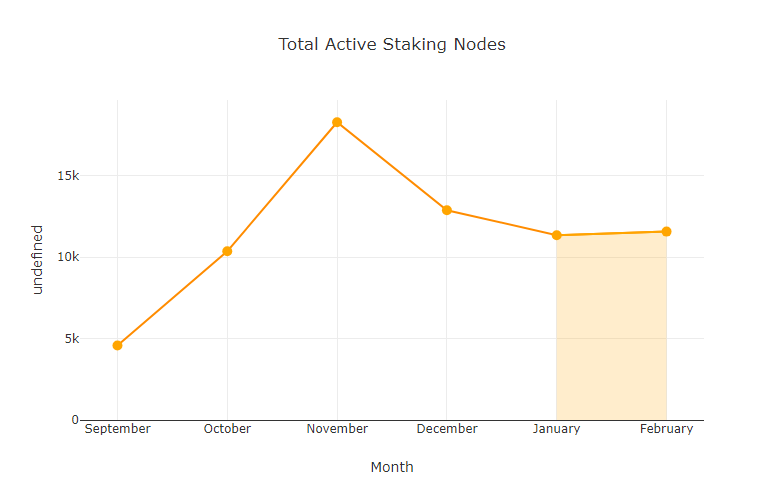
Task: Click the December data point marker
Action: (x=447, y=210)
